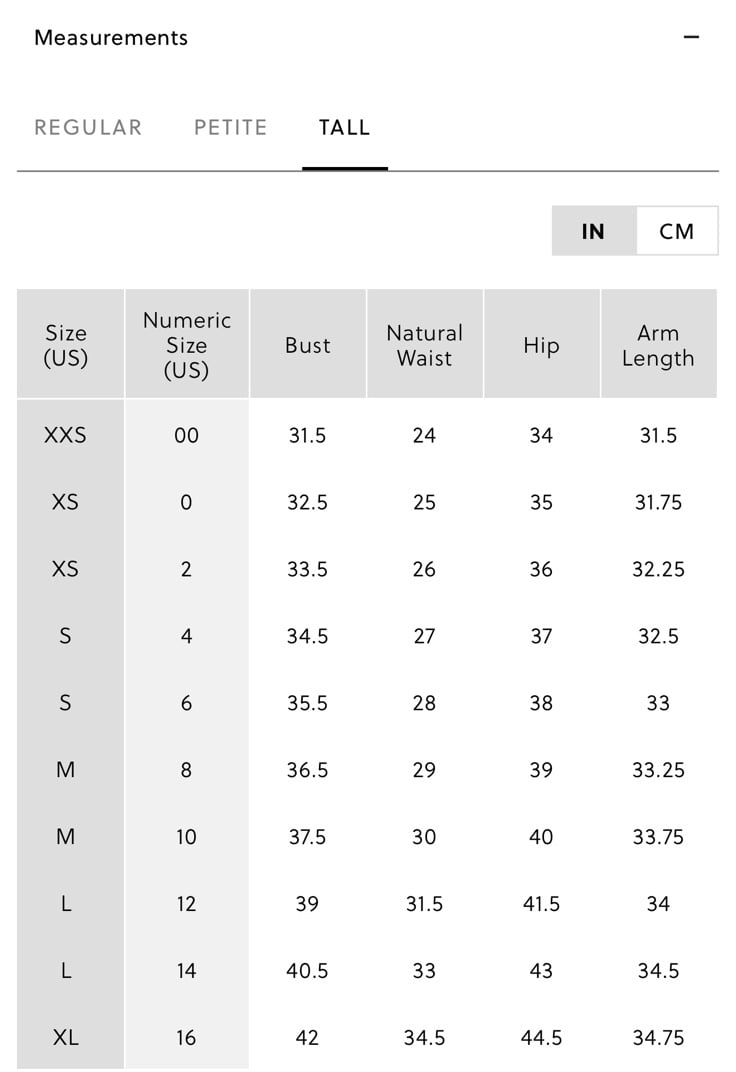Viewport: 736px width, 1072px height.
Task: Click the 40.5 bust value
Action: pyautogui.click(x=308, y=971)
